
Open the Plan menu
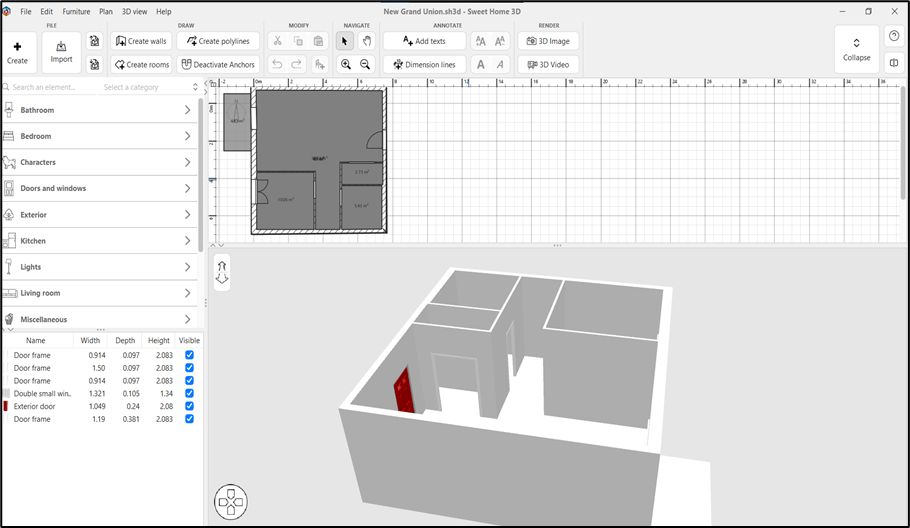[x=106, y=12]
